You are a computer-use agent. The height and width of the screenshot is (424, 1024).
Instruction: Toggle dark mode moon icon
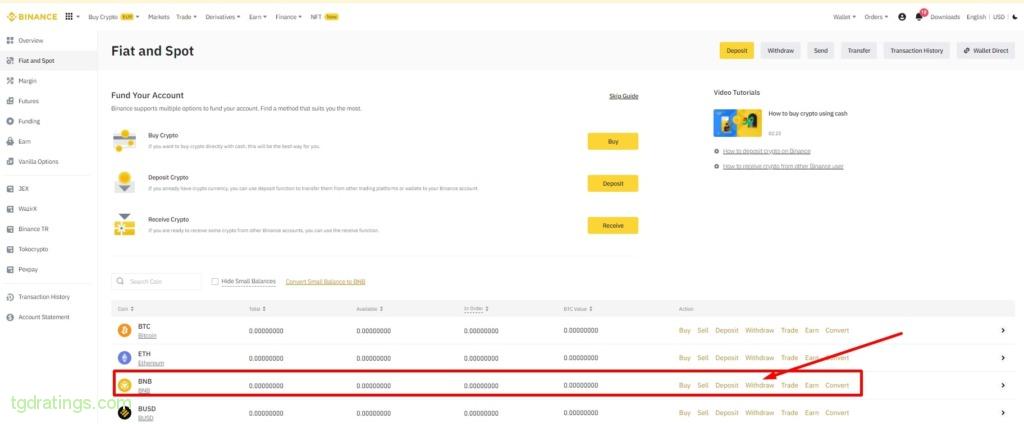pos(1015,17)
